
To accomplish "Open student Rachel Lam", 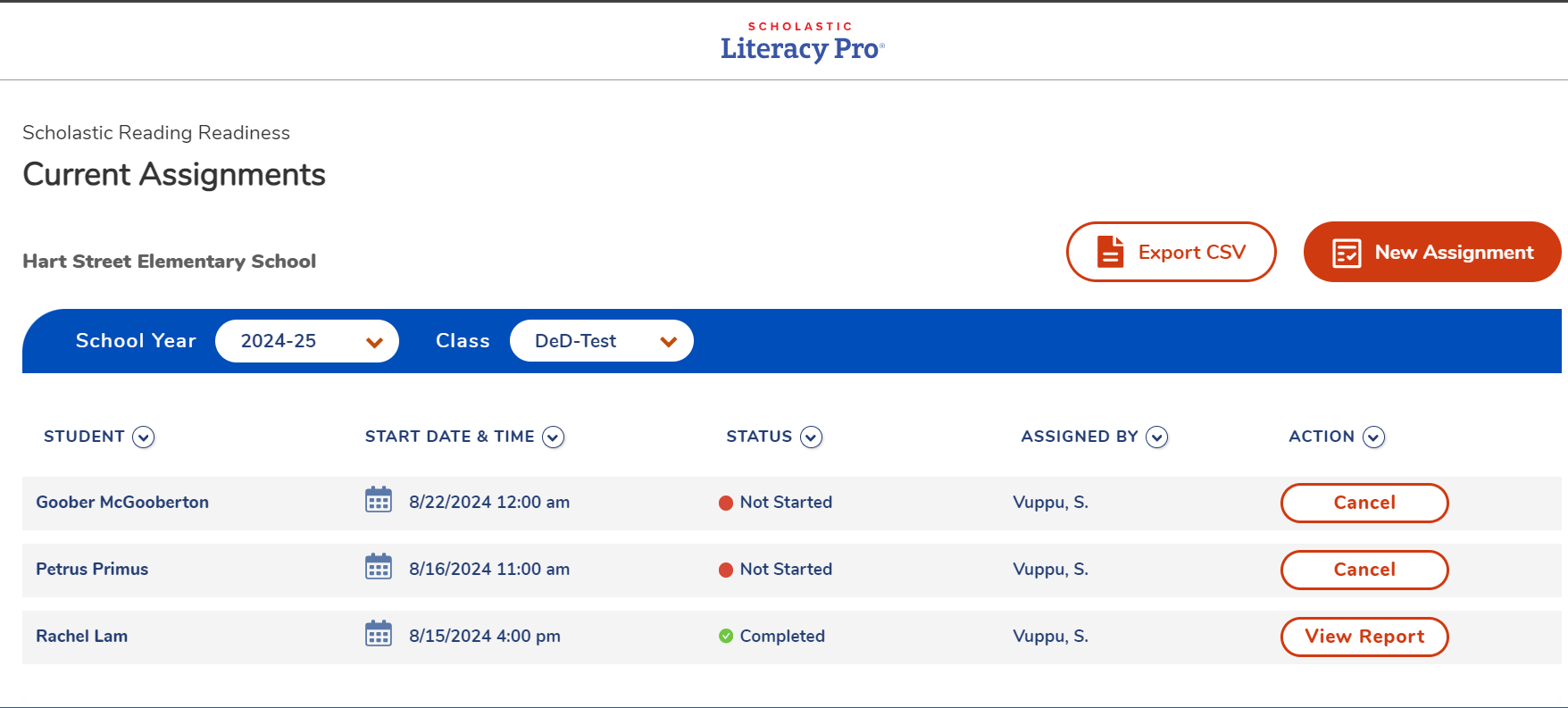I will (x=81, y=636).
